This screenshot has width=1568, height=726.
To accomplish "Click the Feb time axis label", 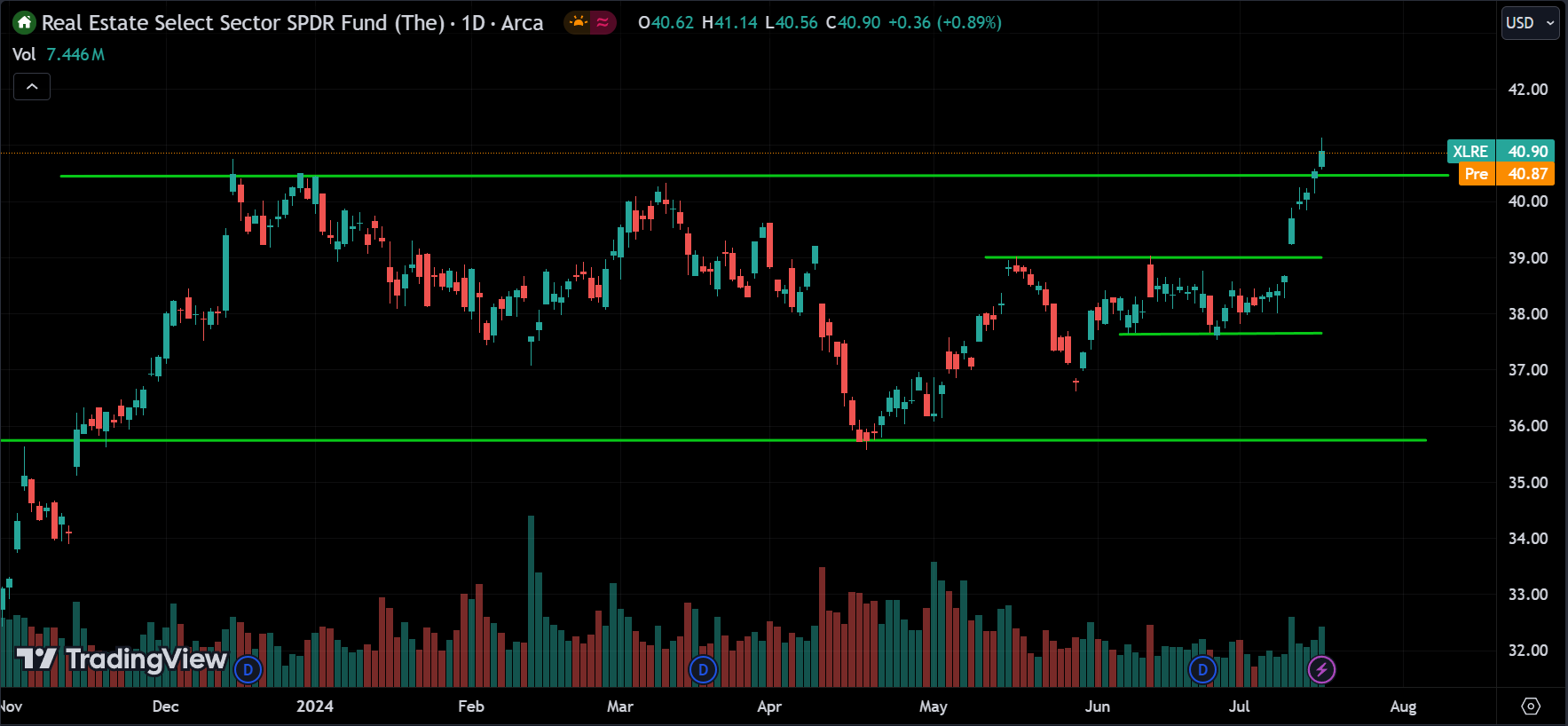I will (x=471, y=706).
